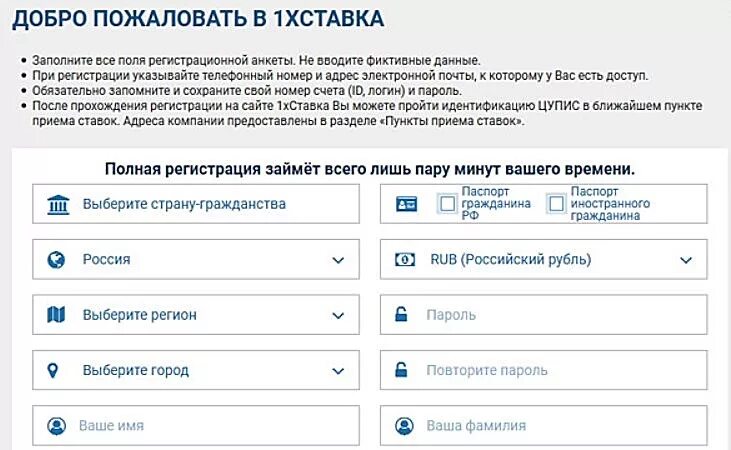Click the globe icon beside Россия
The image size is (731, 450).
click(56, 260)
